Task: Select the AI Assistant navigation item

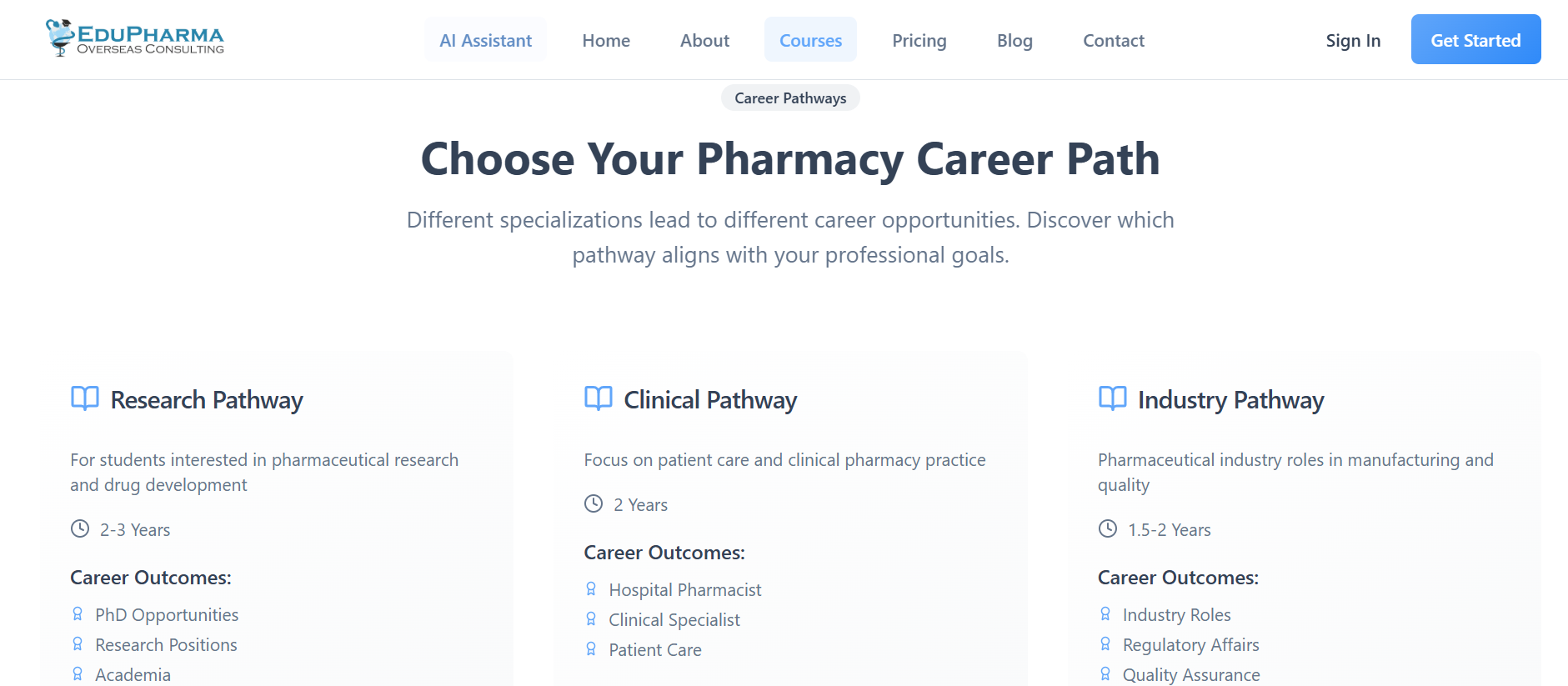Action: tap(485, 39)
